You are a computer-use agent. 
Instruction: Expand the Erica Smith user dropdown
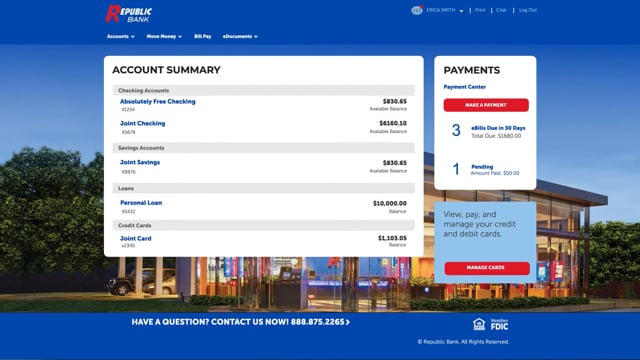[444, 11]
